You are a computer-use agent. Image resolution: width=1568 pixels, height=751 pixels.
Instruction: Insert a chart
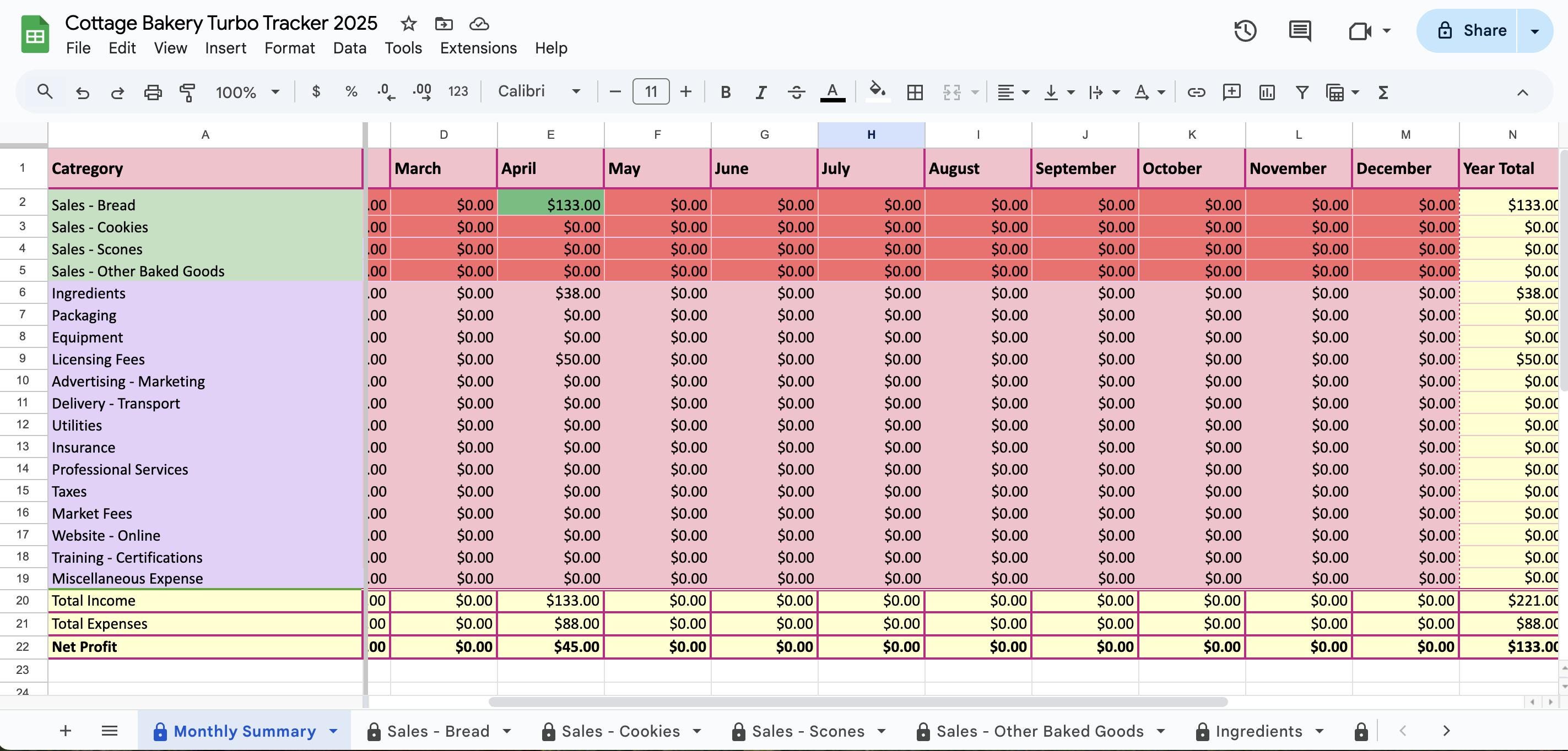tap(1267, 92)
